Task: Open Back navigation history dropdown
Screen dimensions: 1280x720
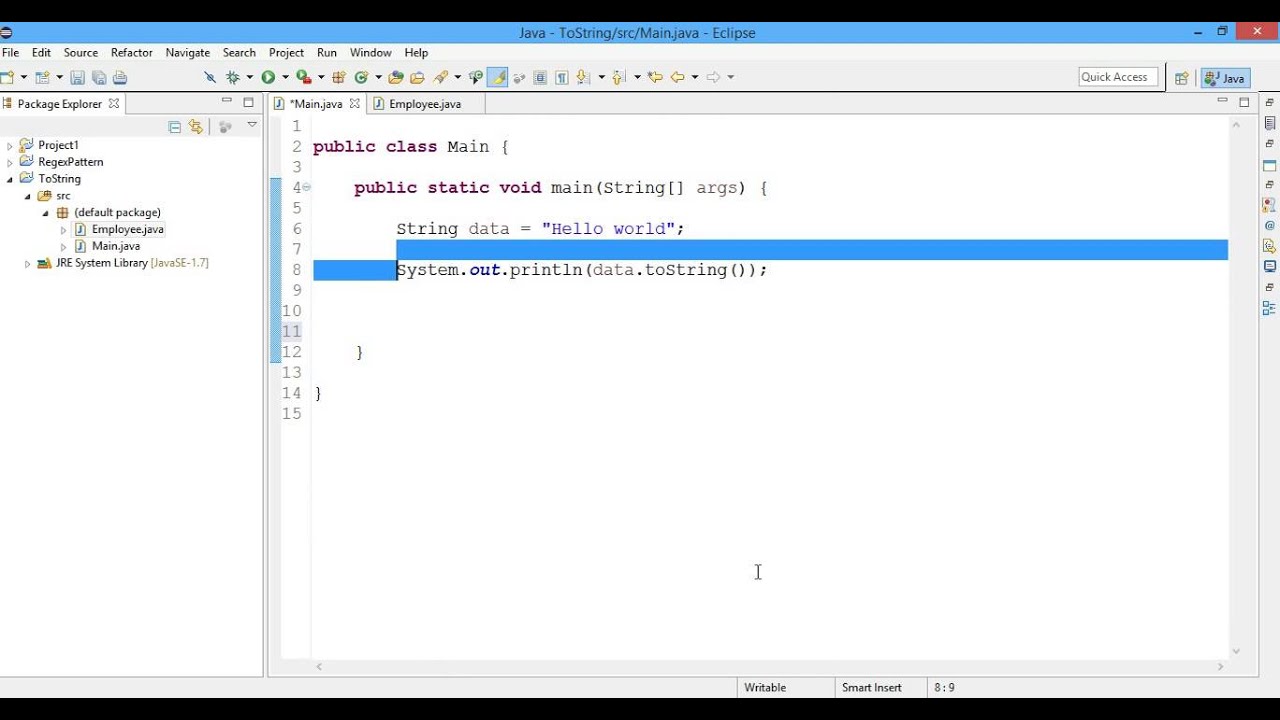Action: (x=695, y=77)
